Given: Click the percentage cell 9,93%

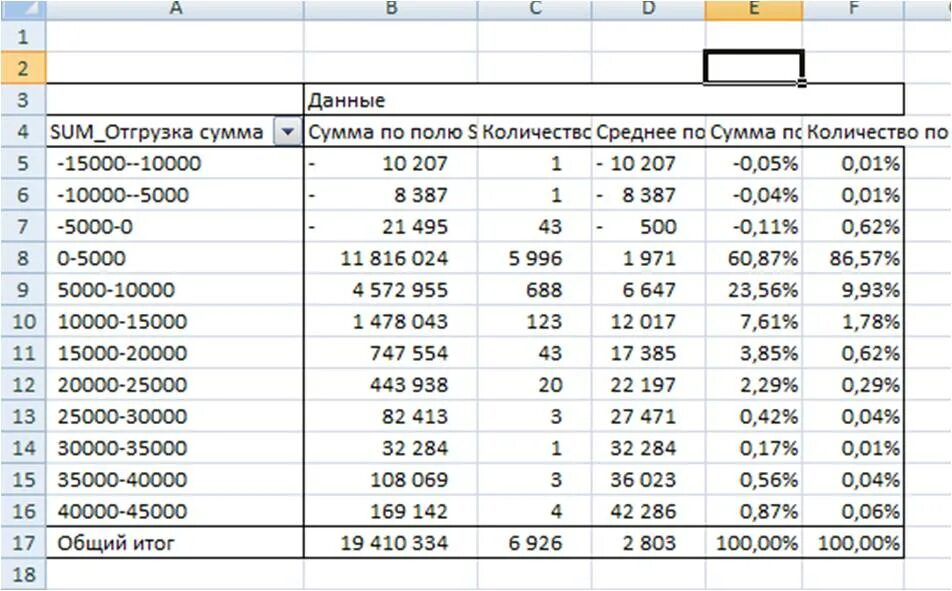Looking at the screenshot, I should point(853,289).
